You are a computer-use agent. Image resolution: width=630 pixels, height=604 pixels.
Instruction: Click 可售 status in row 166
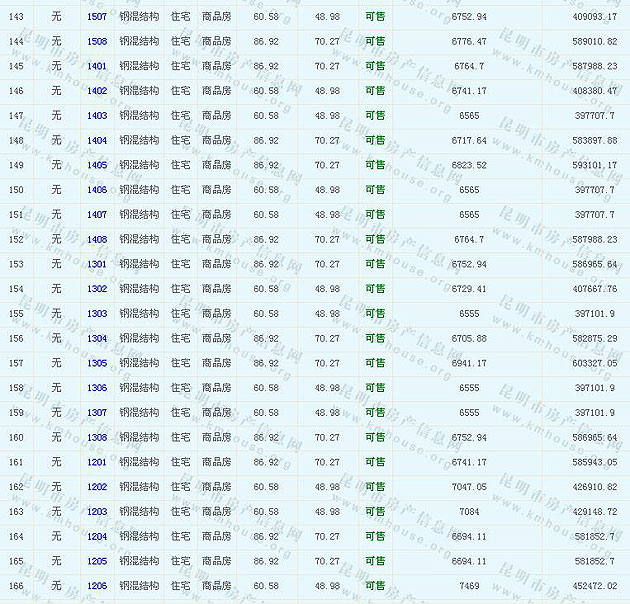375,586
